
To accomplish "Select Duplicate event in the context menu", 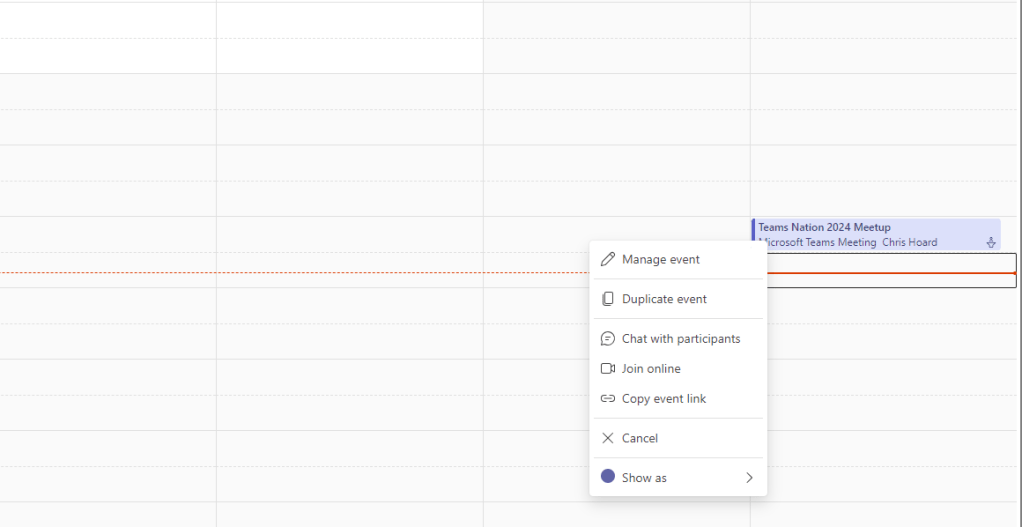I will [664, 299].
